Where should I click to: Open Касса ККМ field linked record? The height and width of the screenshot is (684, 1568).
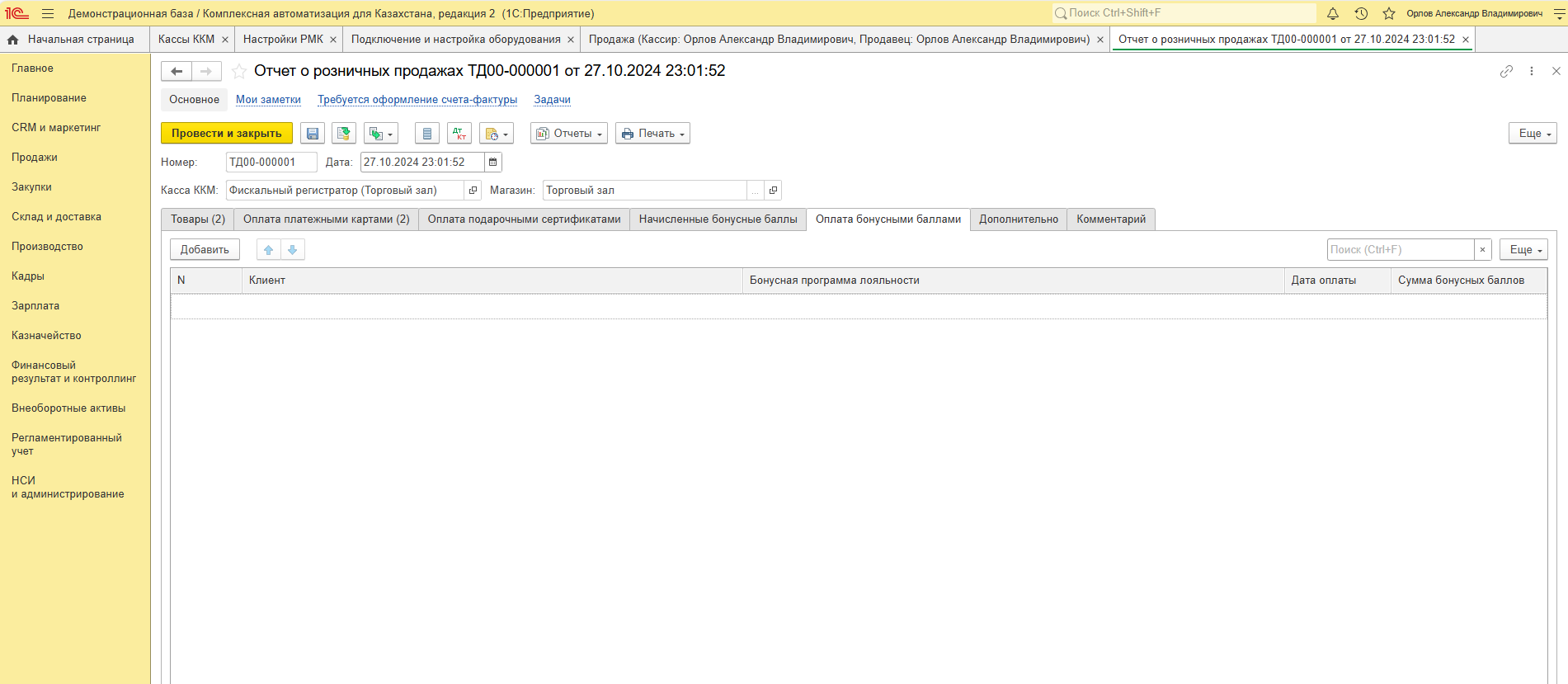click(473, 191)
